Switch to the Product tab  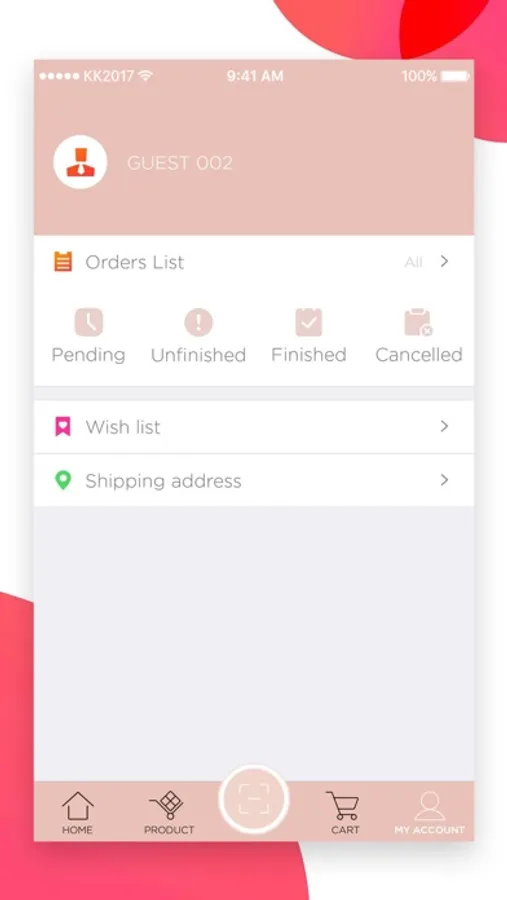(169, 812)
